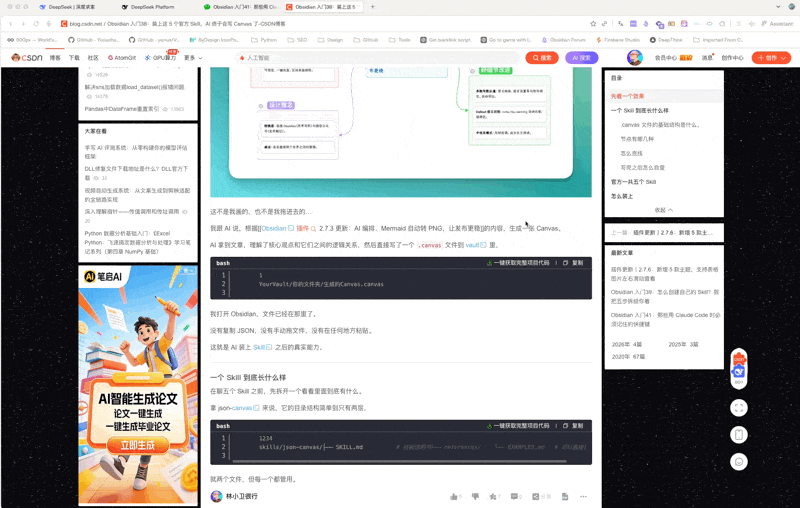The height and width of the screenshot is (508, 800).
Task: Jump to 节点有哪几种 in the contents
Action: click(637, 139)
